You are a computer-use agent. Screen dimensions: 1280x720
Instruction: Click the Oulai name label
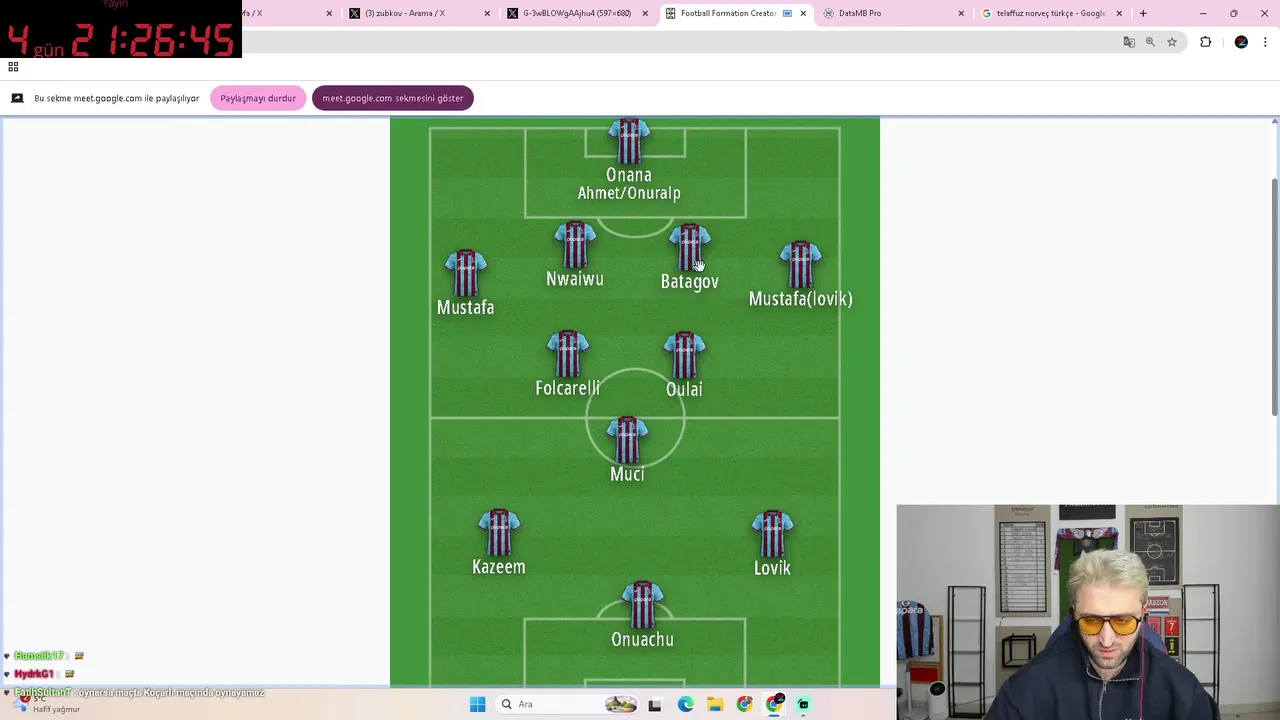point(684,389)
